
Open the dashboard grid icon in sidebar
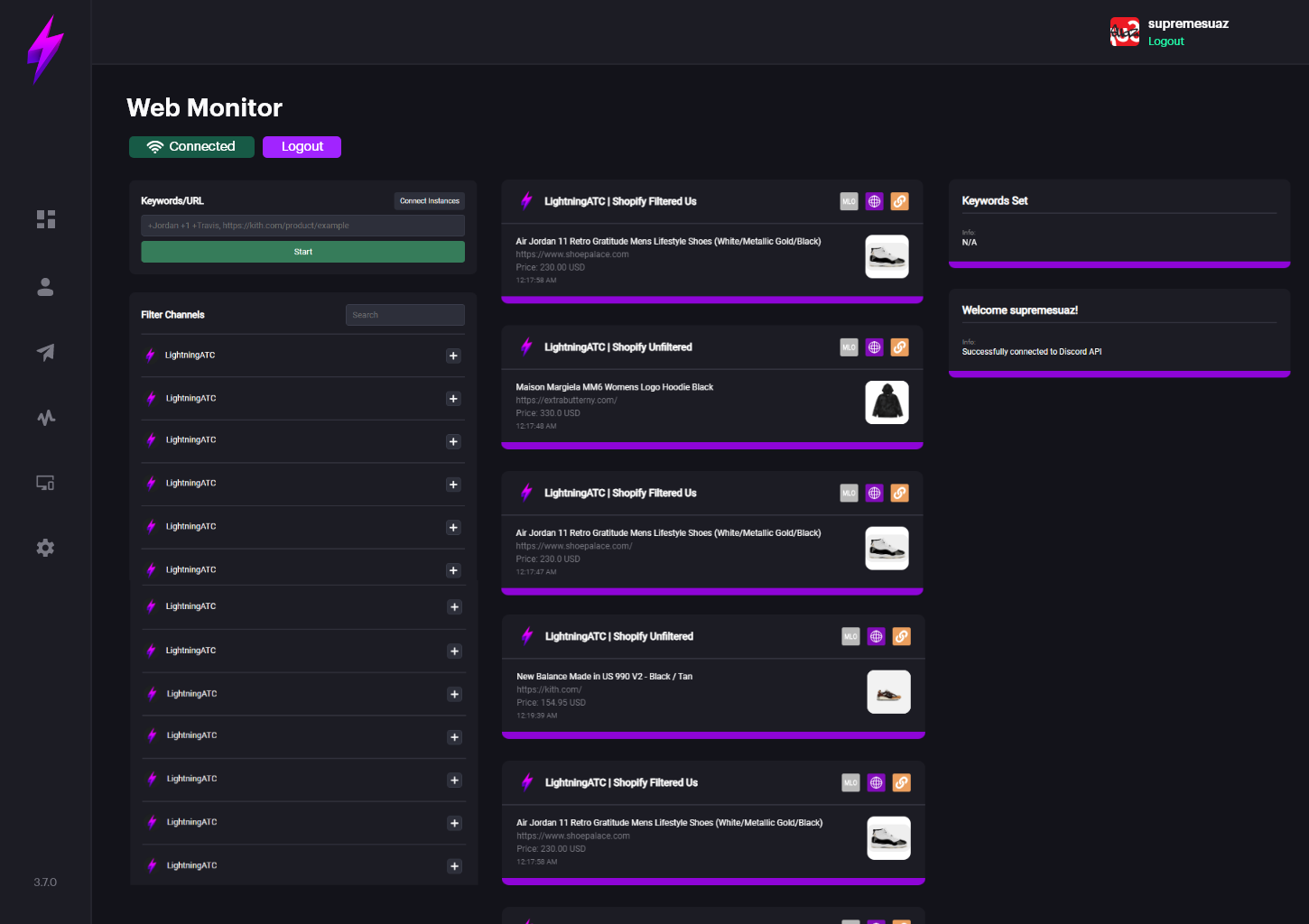pyautogui.click(x=46, y=219)
